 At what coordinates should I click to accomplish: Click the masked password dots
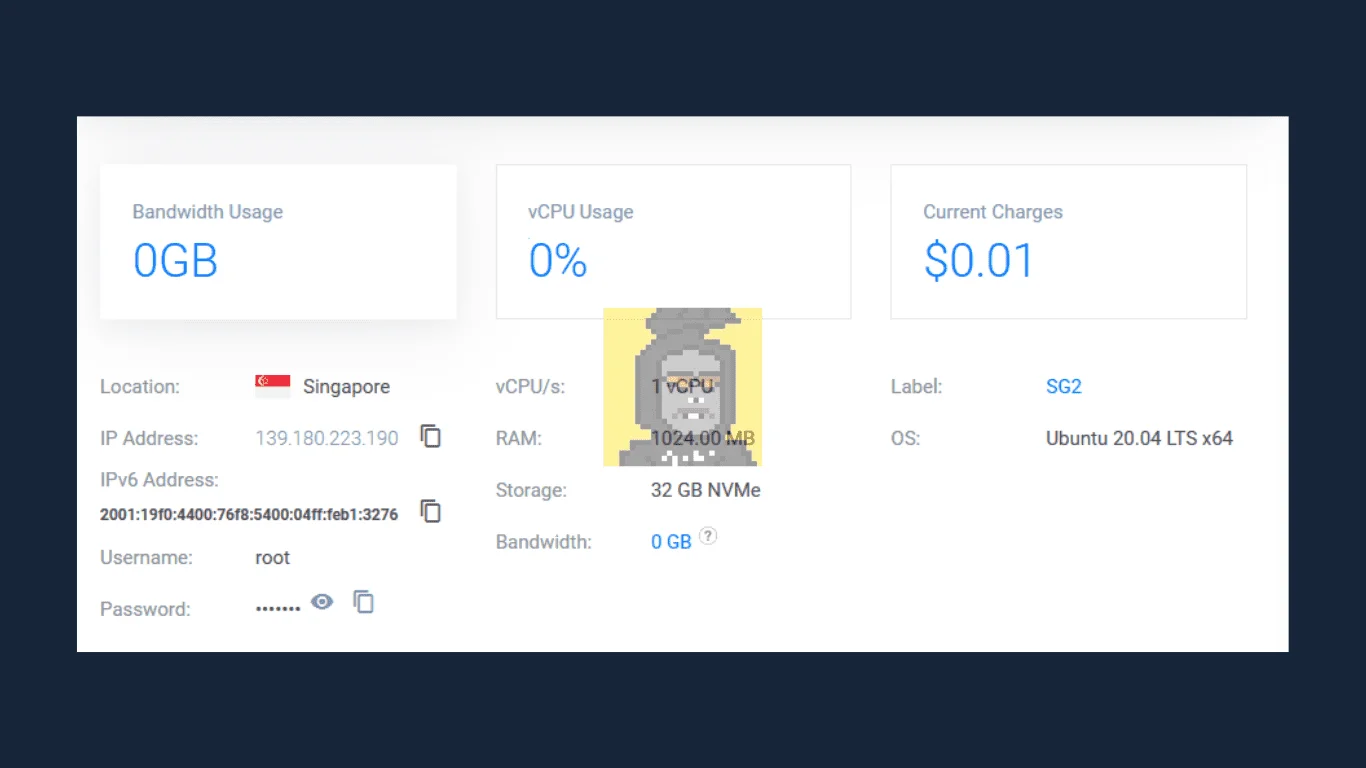click(x=278, y=608)
